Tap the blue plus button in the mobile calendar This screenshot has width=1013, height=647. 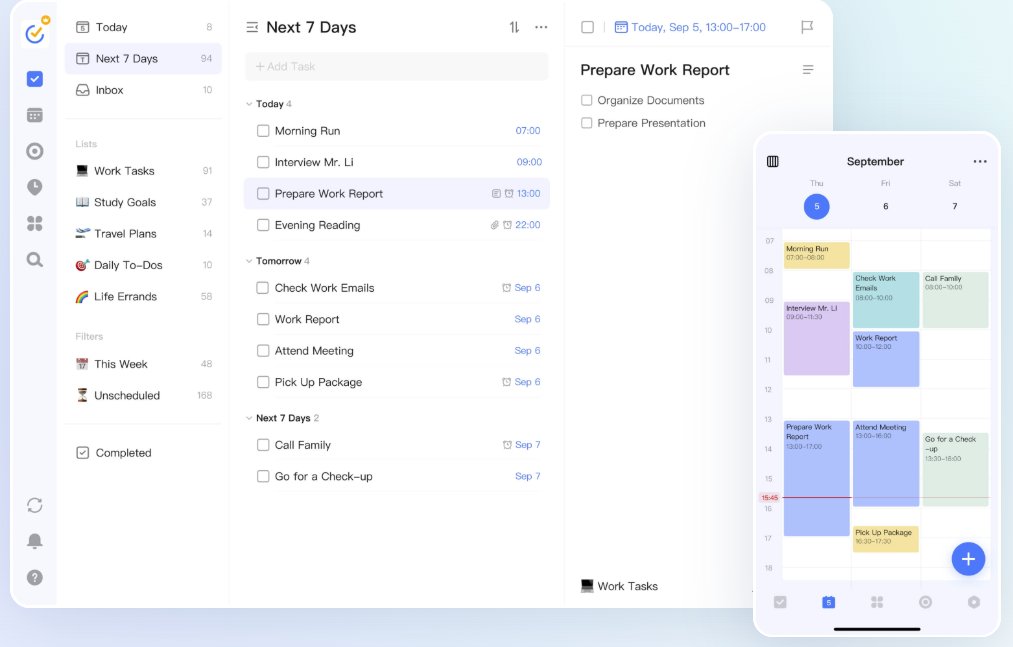pos(968,559)
